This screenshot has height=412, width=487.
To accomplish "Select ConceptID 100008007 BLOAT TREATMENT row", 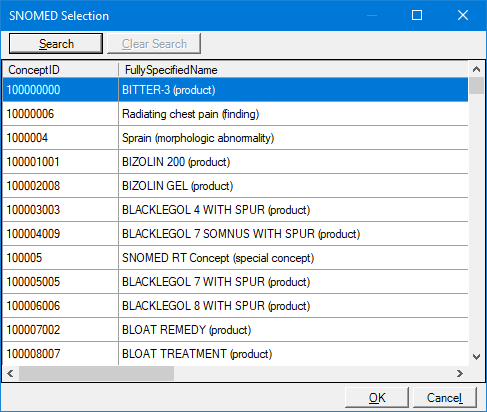I will (235, 354).
